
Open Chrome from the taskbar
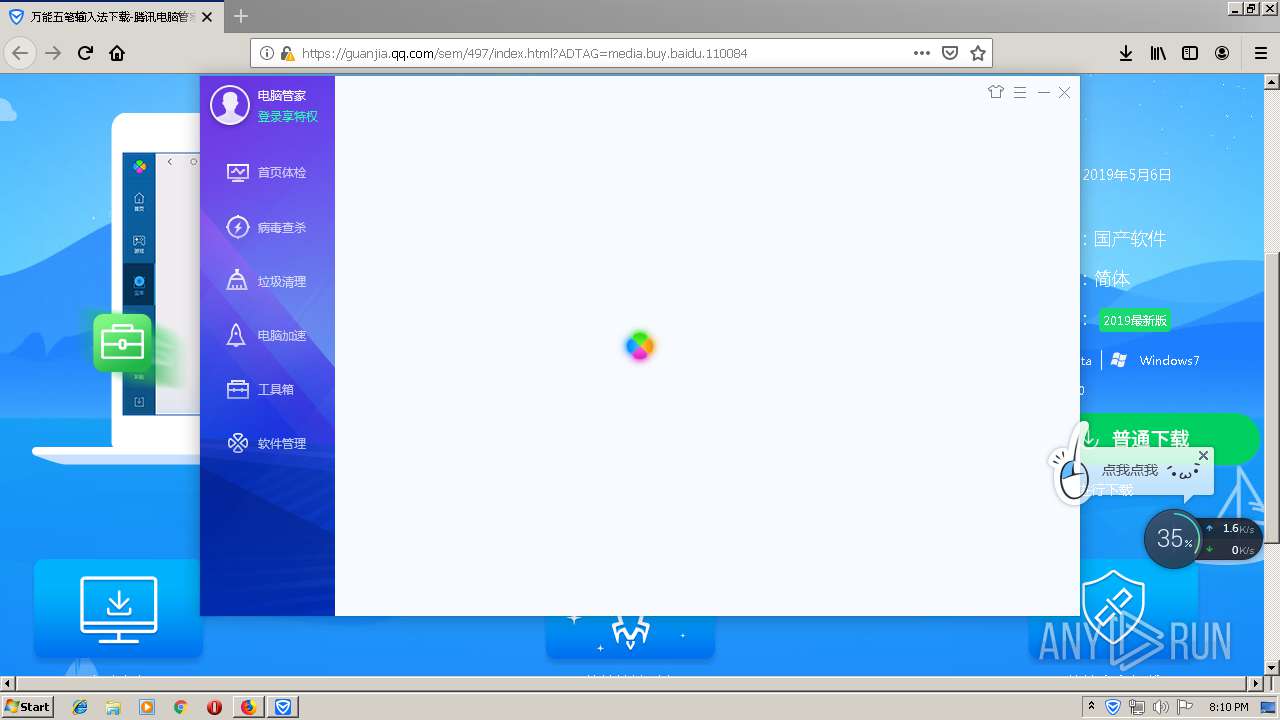click(180, 707)
